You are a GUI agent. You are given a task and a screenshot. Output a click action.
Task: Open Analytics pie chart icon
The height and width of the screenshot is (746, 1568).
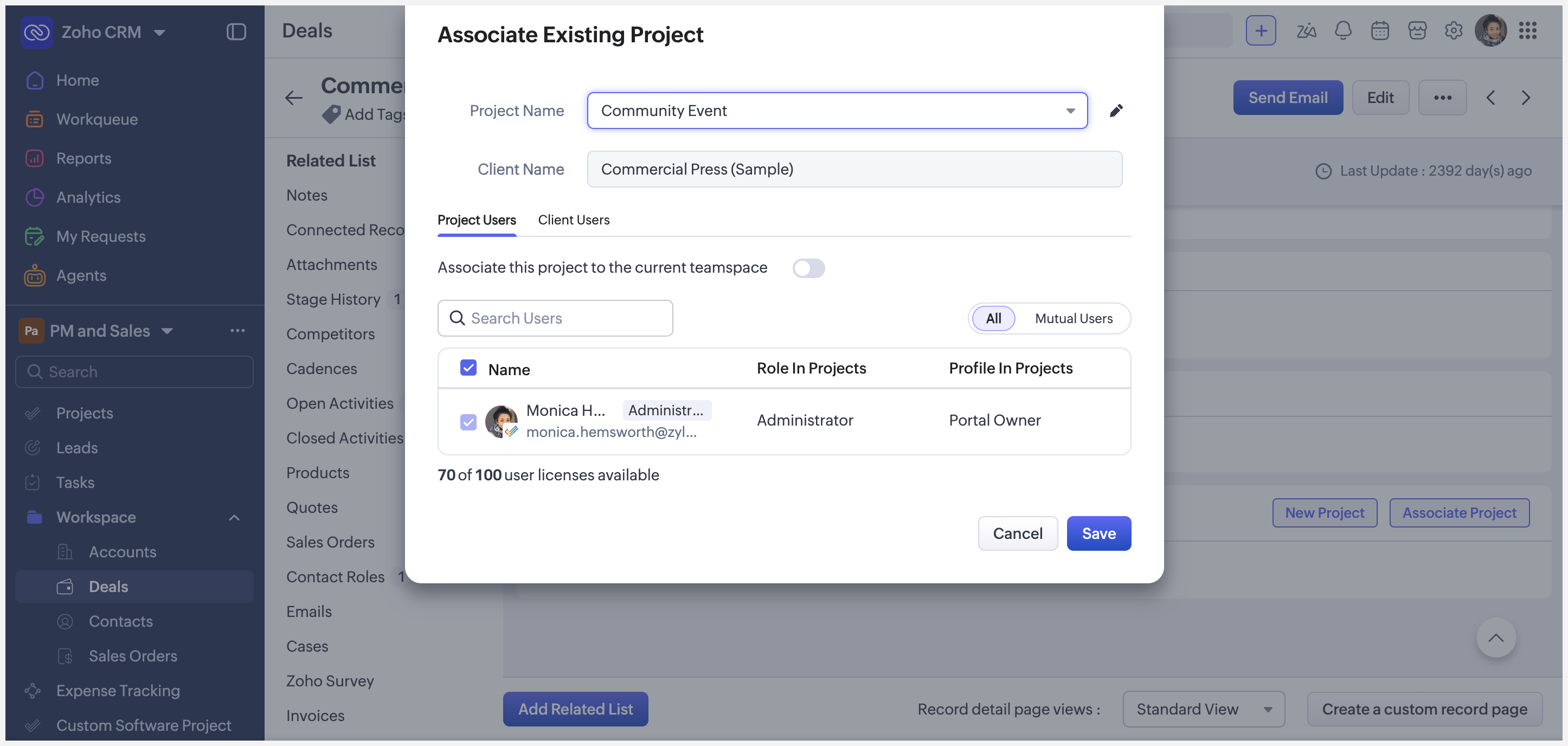pos(35,197)
